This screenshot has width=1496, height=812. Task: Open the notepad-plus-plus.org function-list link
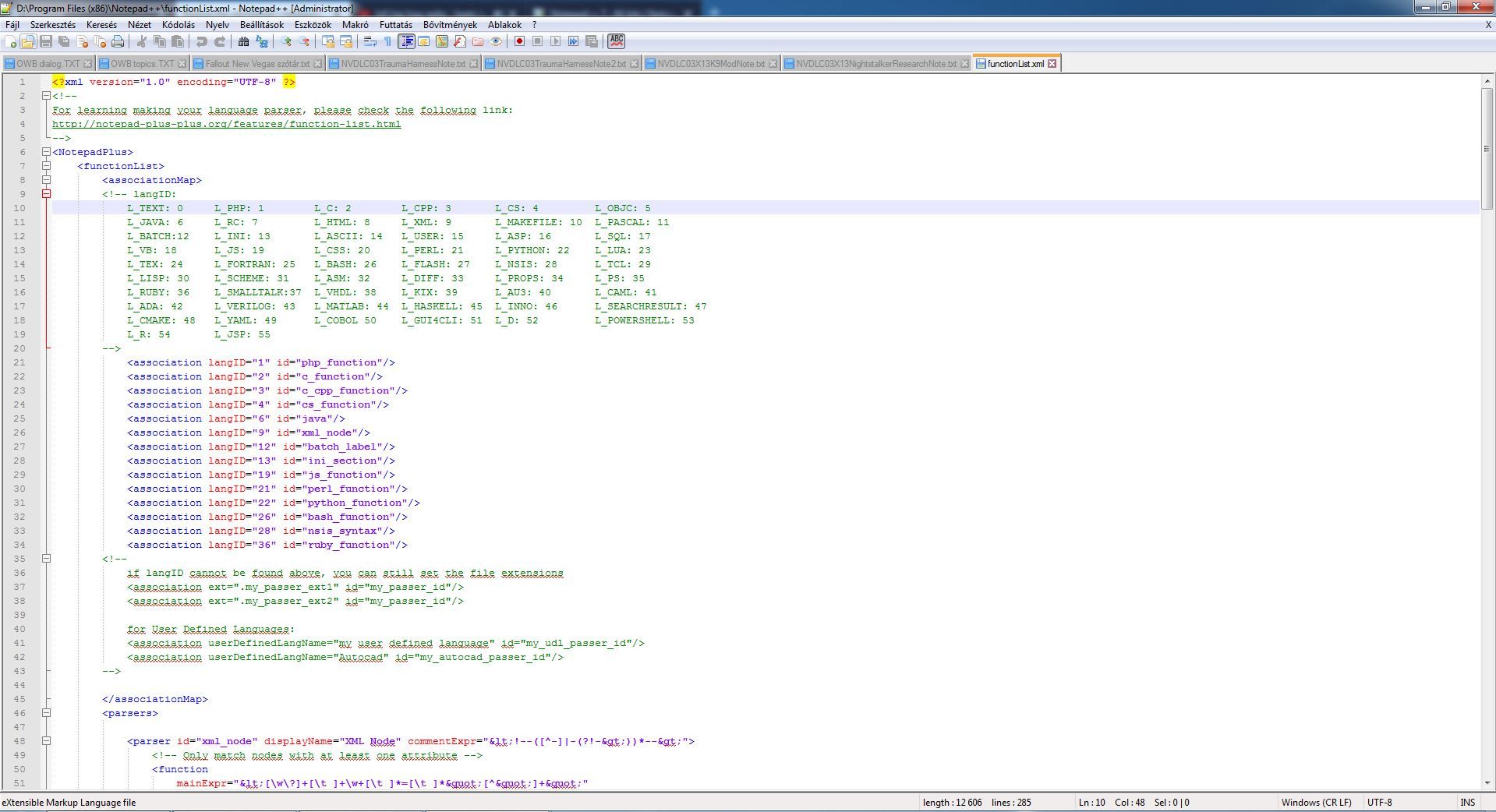[227, 124]
